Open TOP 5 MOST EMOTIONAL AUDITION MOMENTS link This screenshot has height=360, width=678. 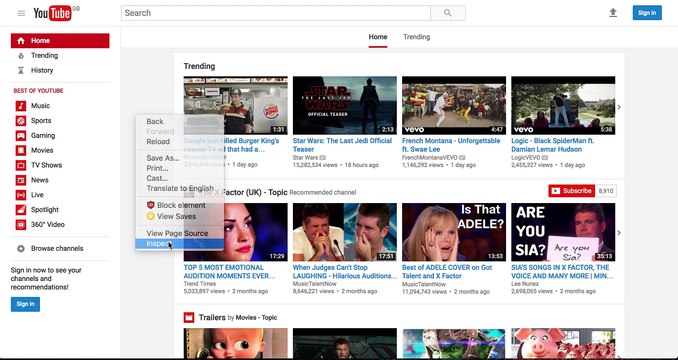click(x=229, y=271)
